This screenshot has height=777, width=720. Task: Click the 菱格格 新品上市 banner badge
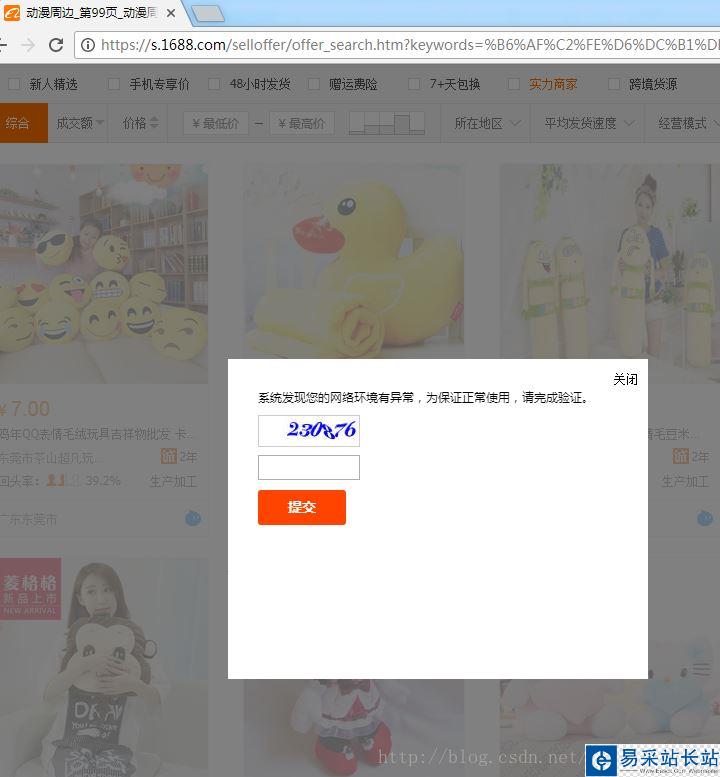tap(30, 589)
